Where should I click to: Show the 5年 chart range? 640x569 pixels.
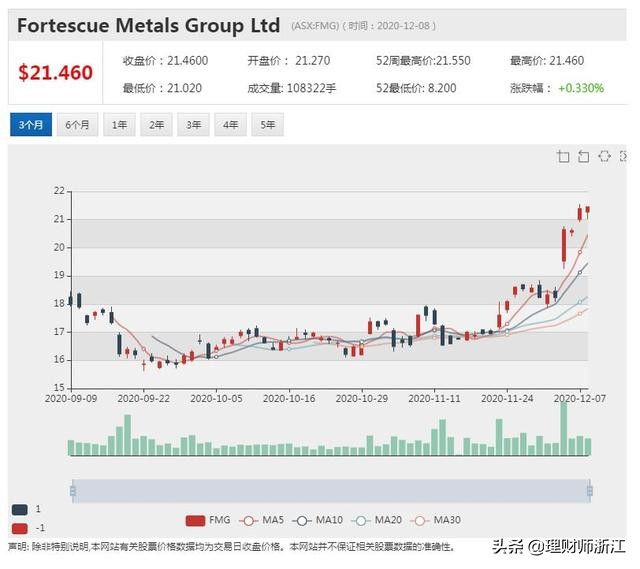(267, 124)
